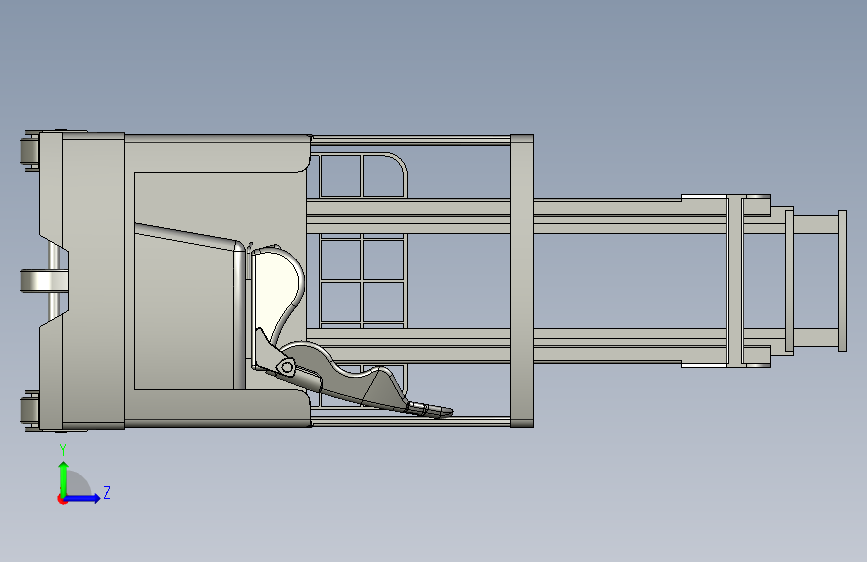Click the green Y axis arrow of triad
This screenshot has width=867, height=562.
[64, 478]
